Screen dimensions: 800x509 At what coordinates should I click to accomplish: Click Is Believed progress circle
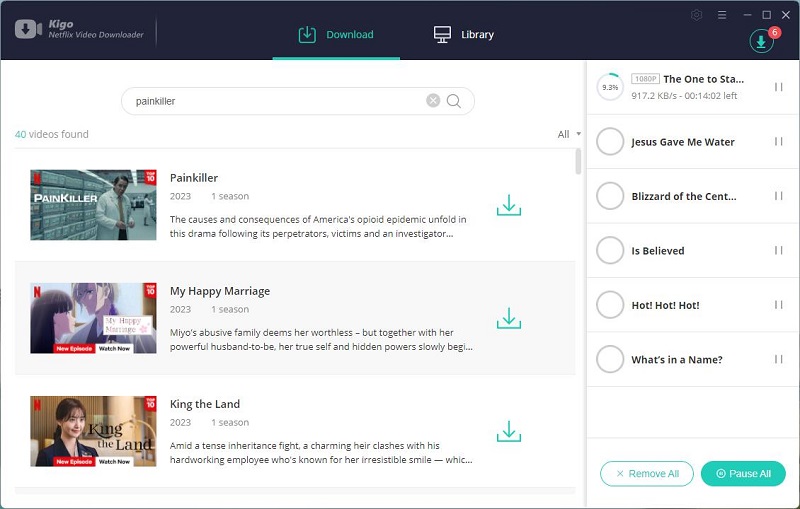[610, 250]
